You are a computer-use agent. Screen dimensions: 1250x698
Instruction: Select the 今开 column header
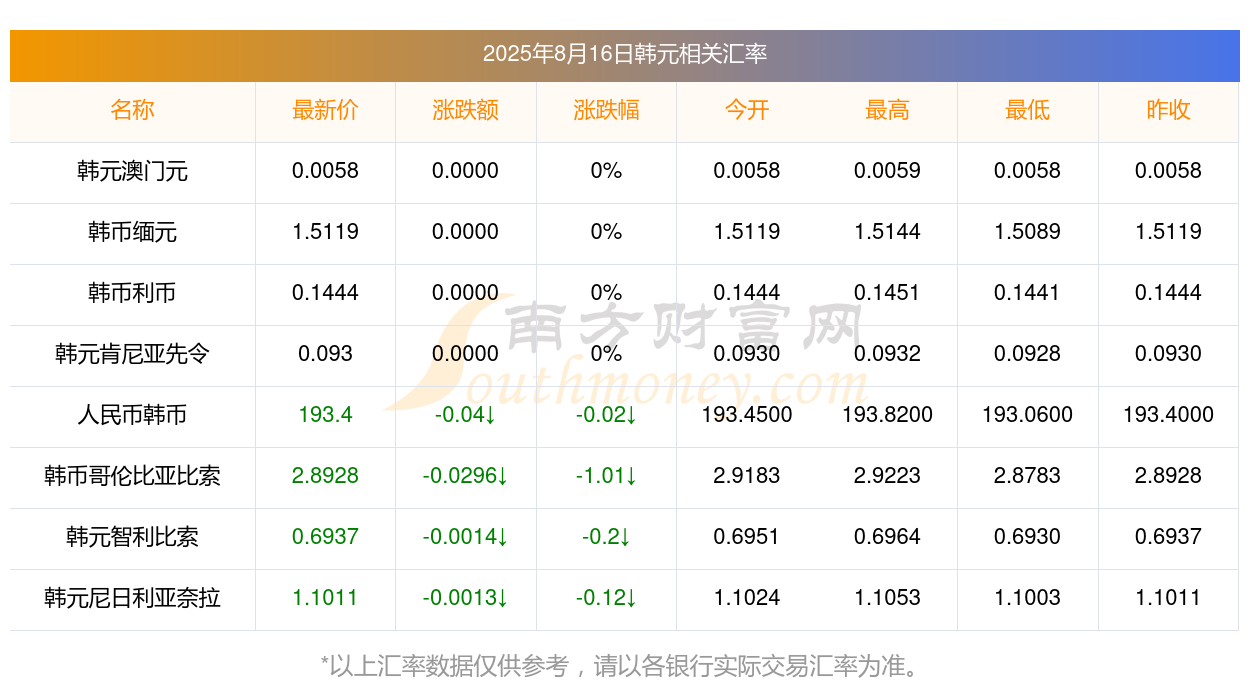747,110
